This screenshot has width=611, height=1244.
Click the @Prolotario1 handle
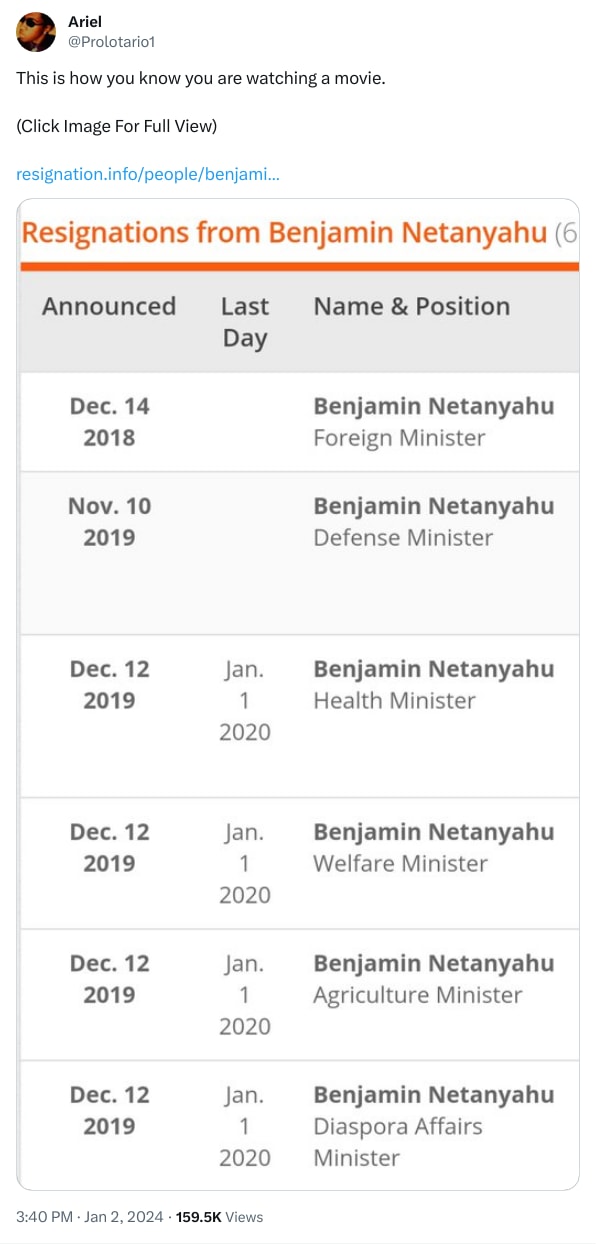(x=111, y=42)
